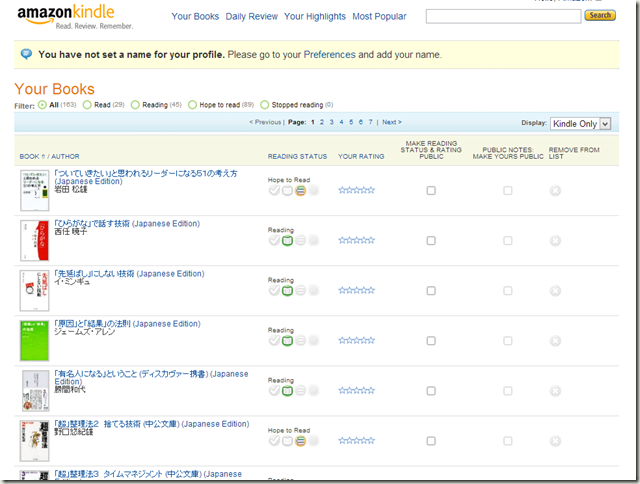Open Most Popular page

(x=379, y=16)
